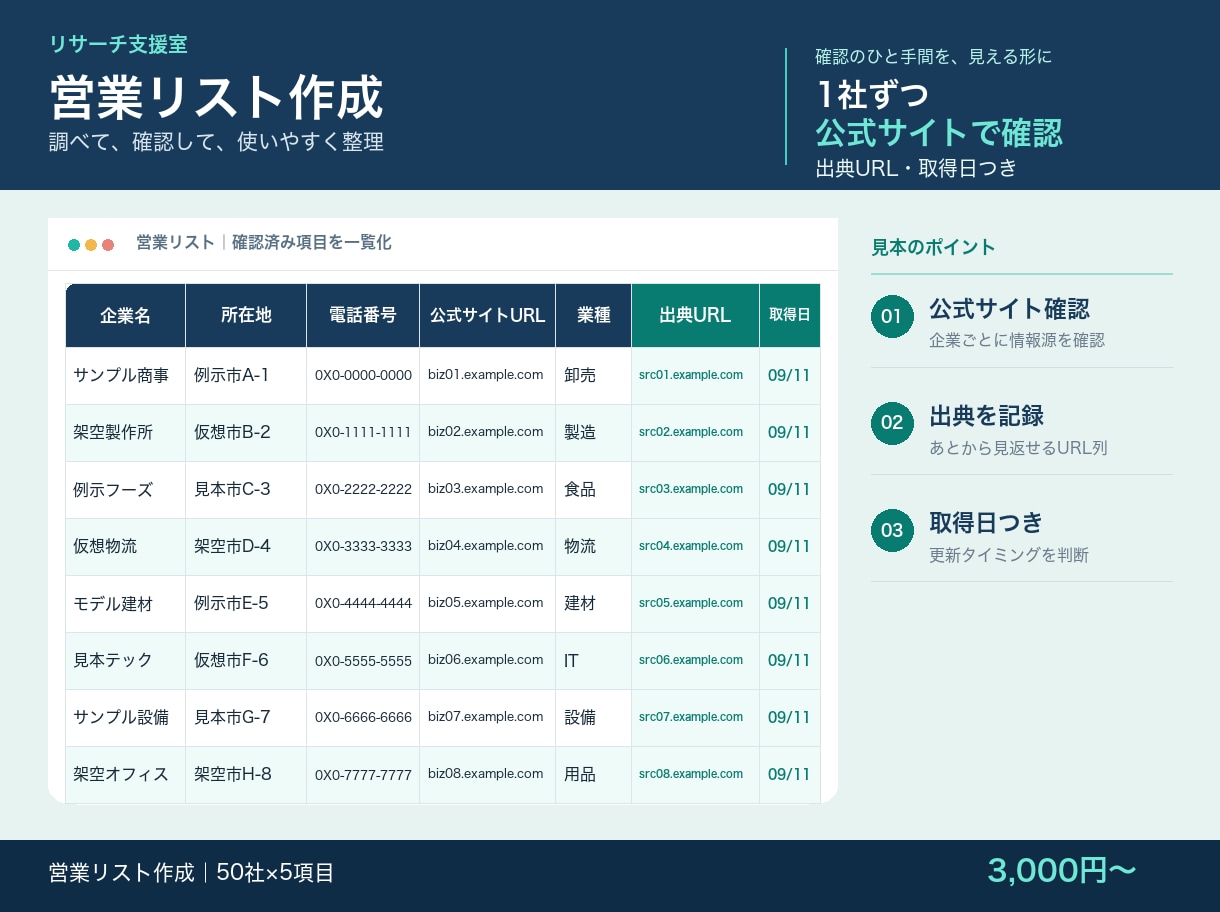Click phone number 0X0-0000-0000

click(363, 376)
